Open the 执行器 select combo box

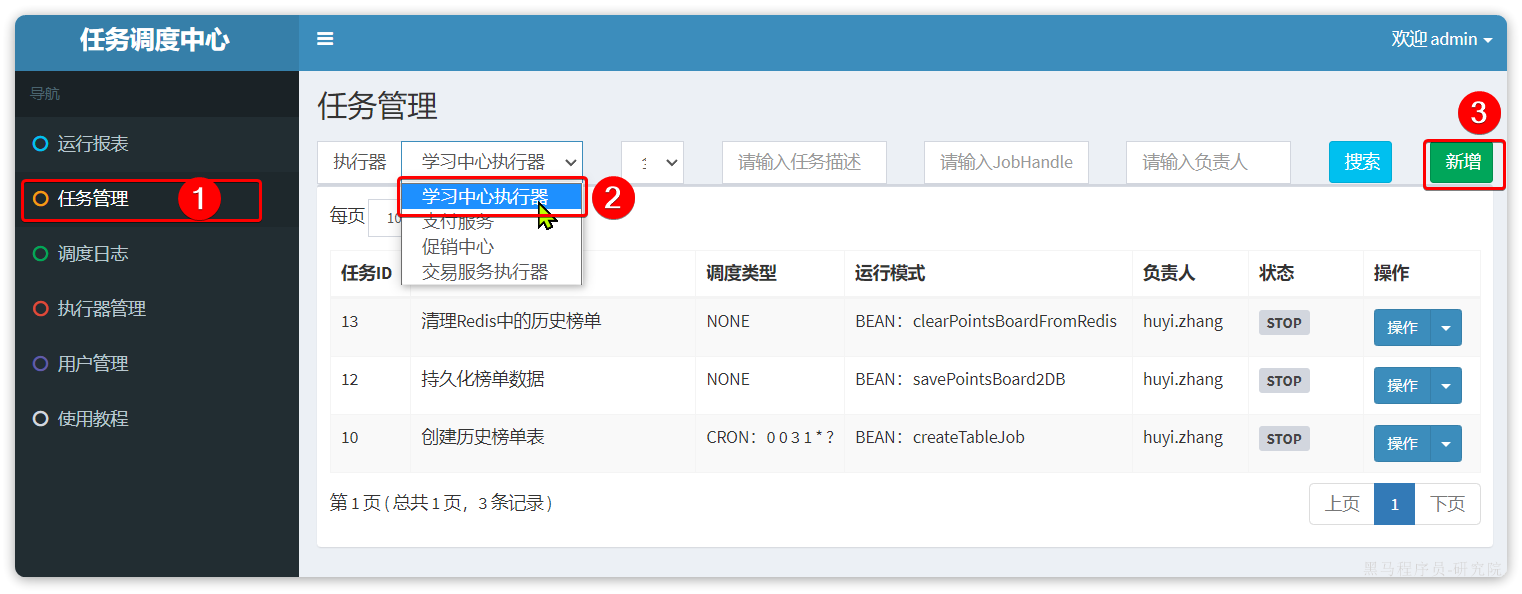tap(492, 162)
